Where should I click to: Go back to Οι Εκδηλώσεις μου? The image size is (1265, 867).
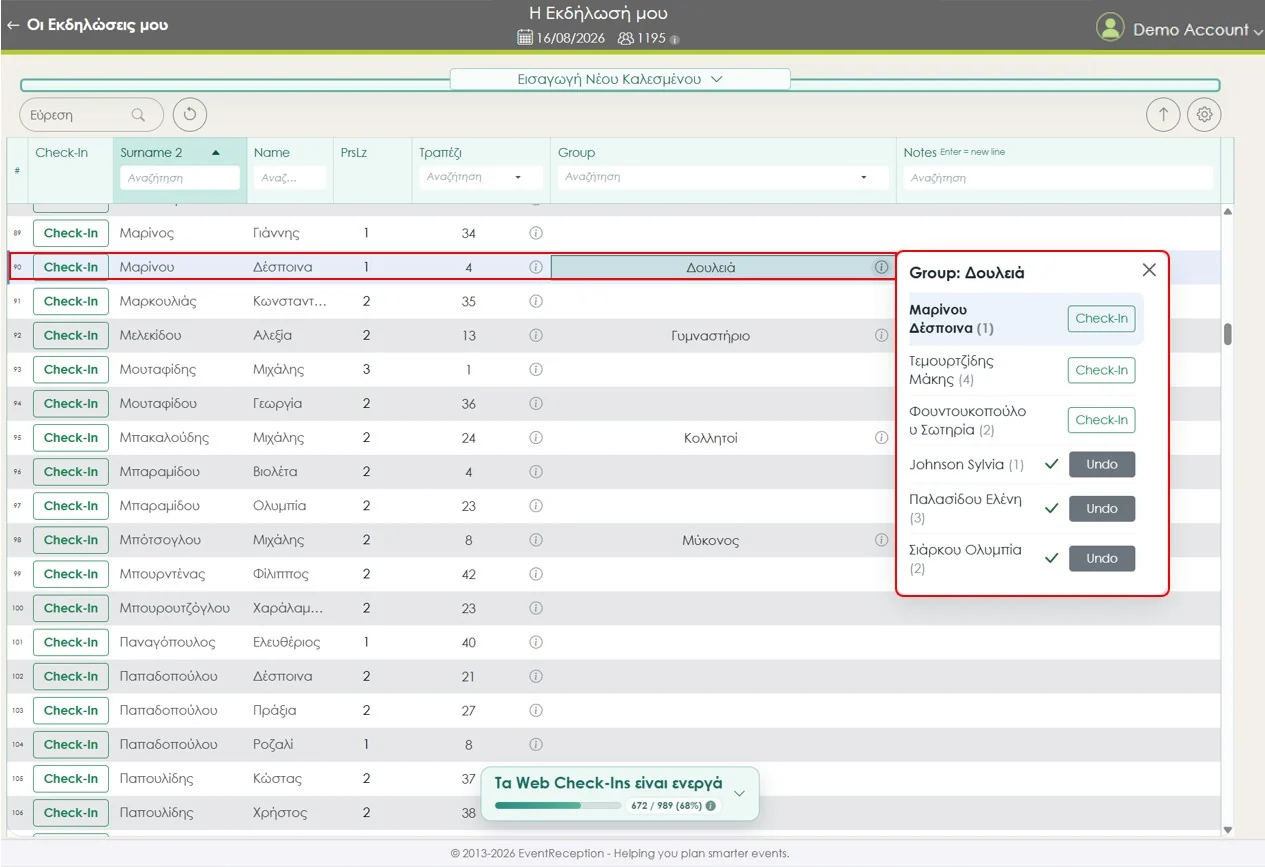[87, 25]
